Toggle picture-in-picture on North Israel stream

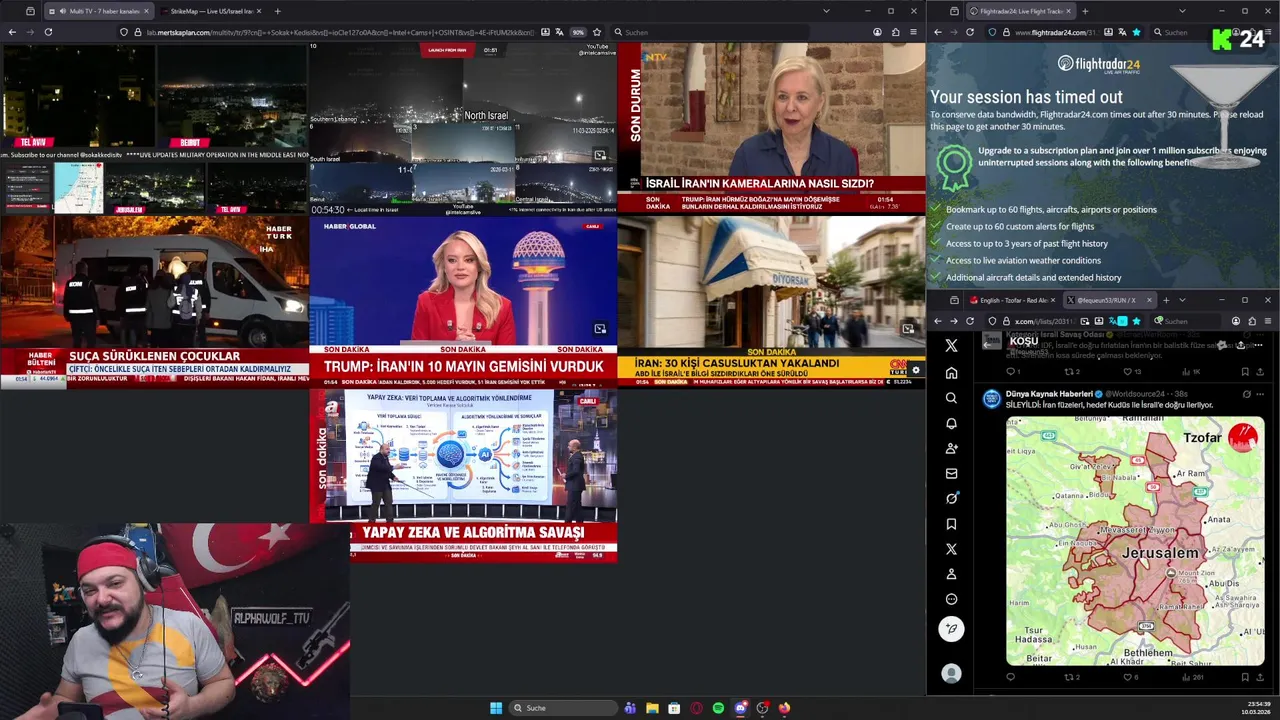(x=600, y=155)
